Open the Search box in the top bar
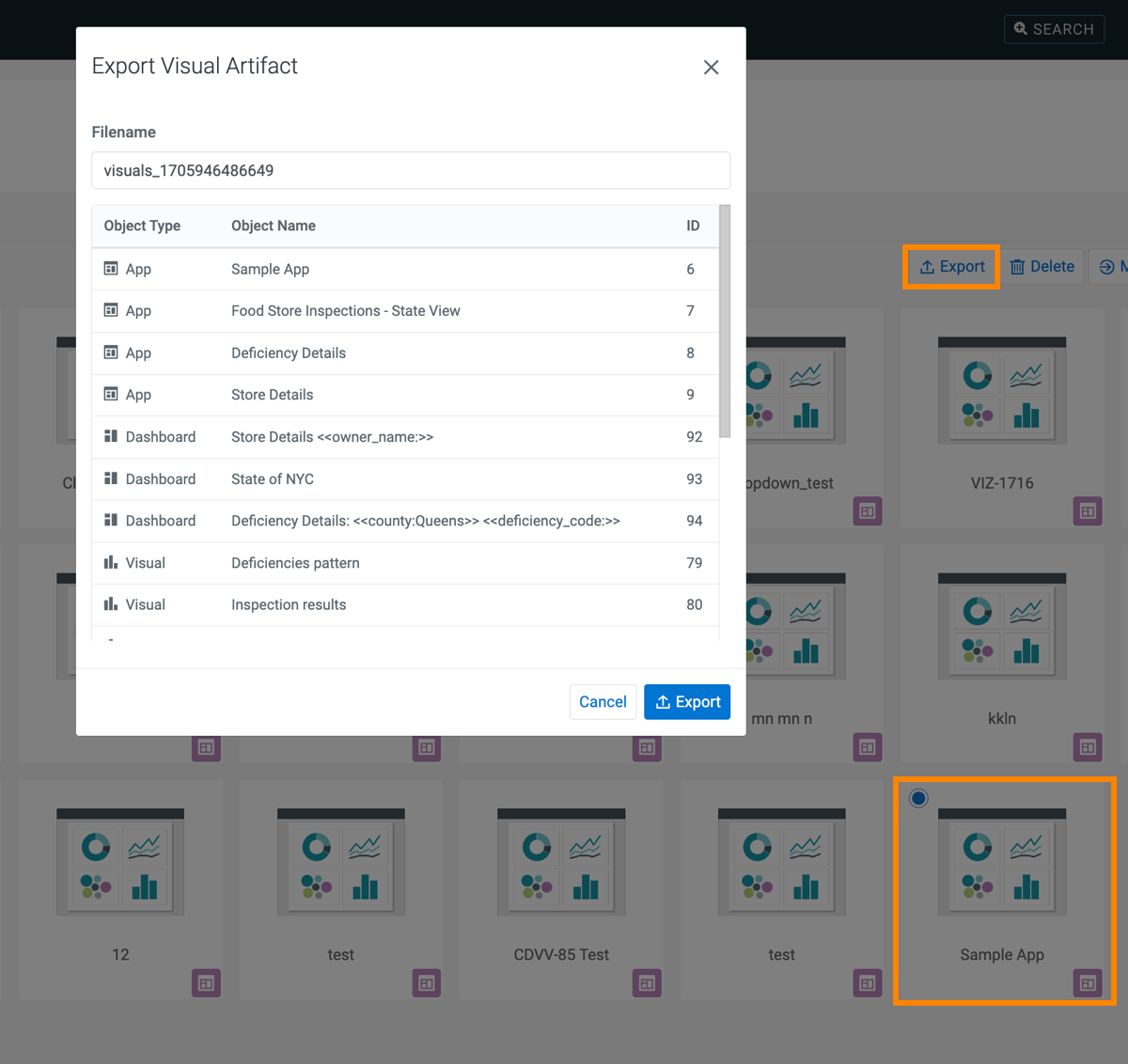 coord(1054,29)
